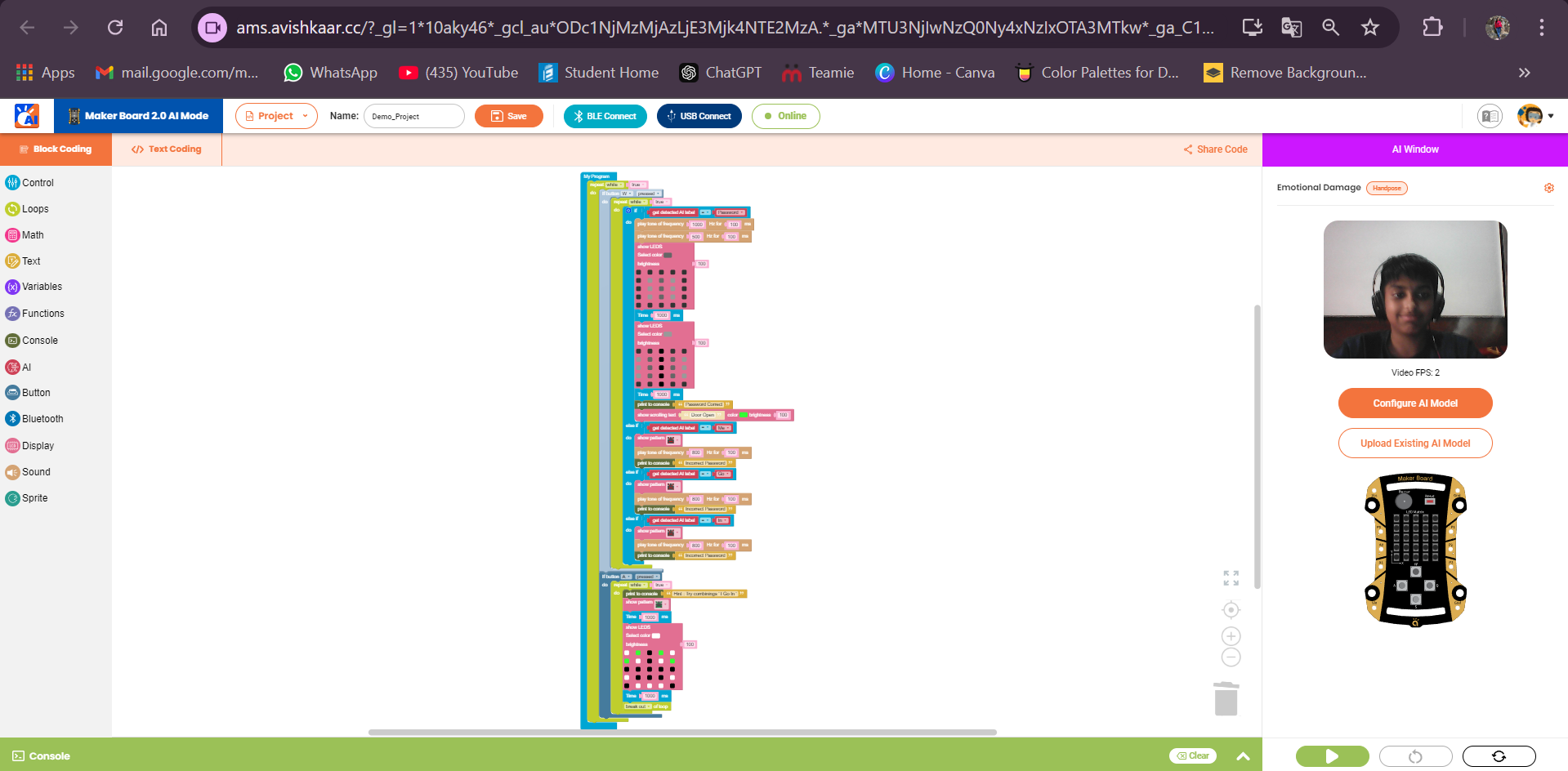
Task: Collapse the Console panel chevron
Action: tap(1243, 755)
